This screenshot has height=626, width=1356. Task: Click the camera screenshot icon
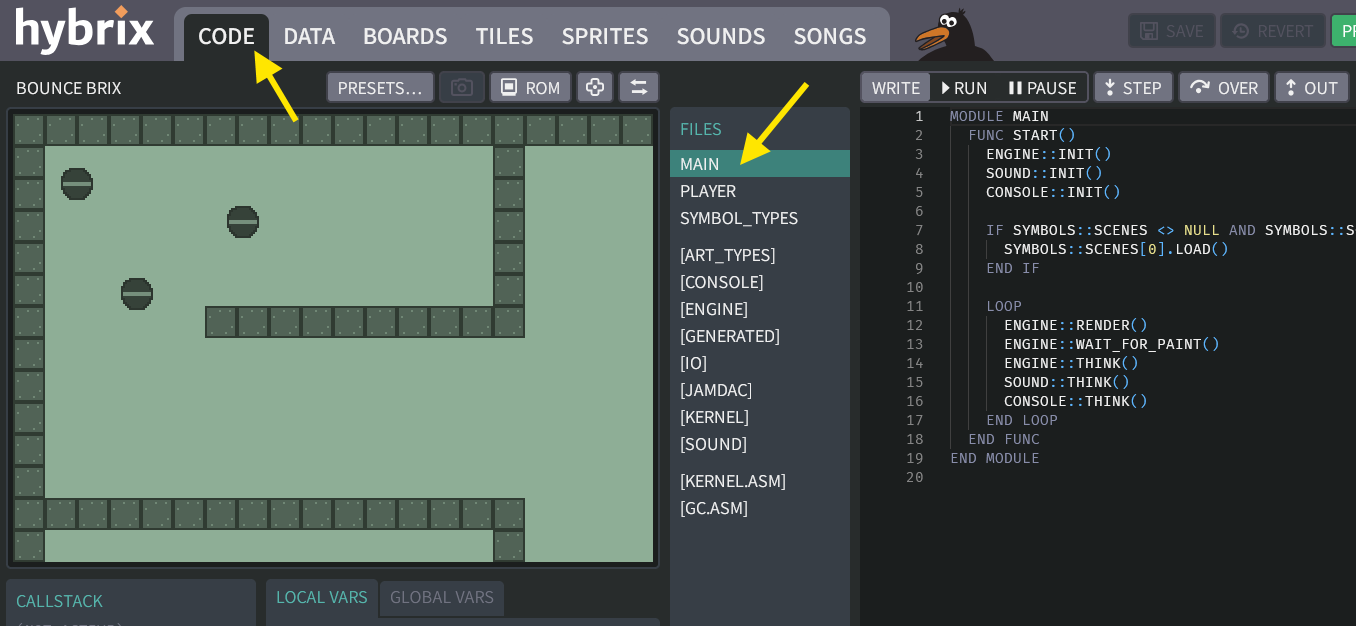(461, 87)
